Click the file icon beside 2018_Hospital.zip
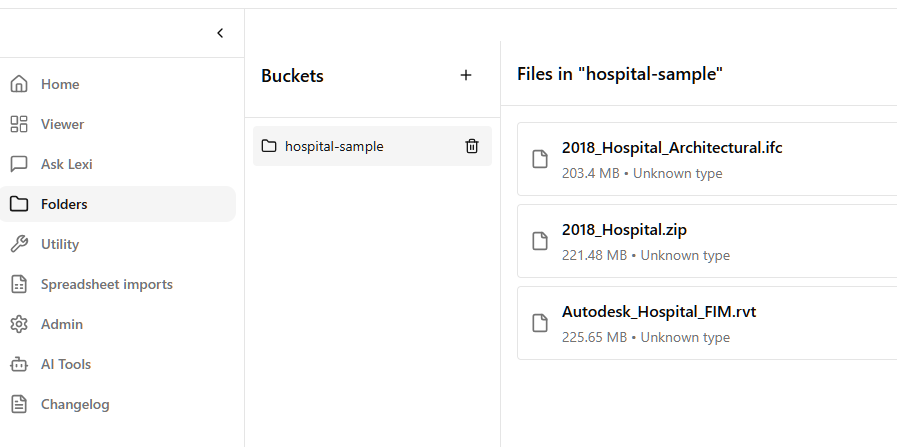The width and height of the screenshot is (897, 447). pos(540,241)
